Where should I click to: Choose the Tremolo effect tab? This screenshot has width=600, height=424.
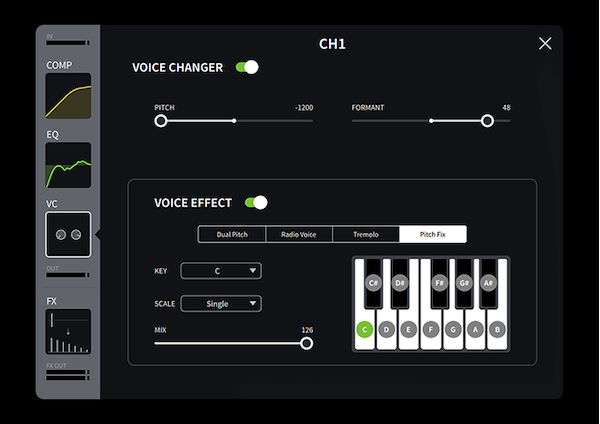tap(366, 235)
